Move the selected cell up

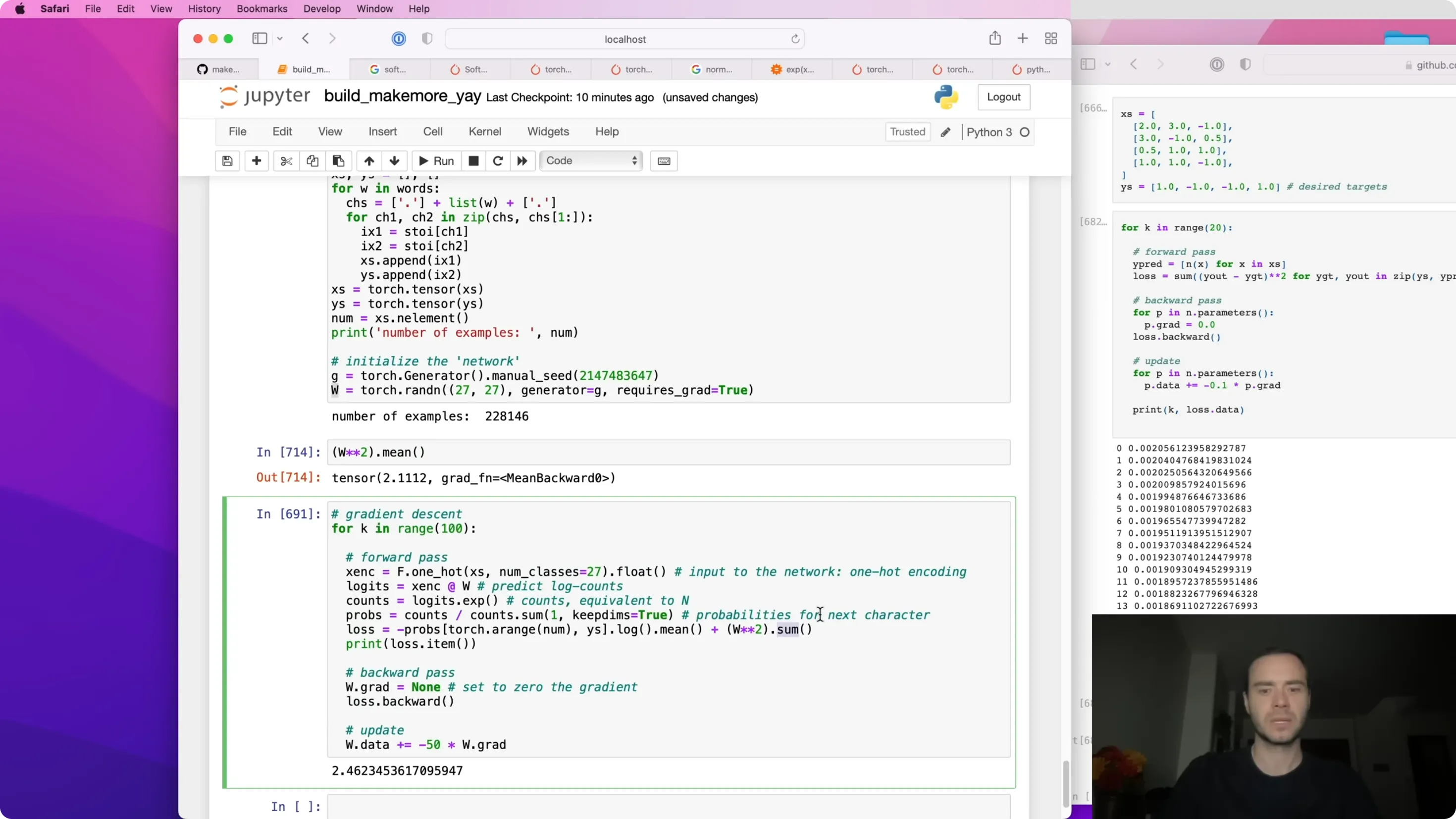pyautogui.click(x=369, y=161)
